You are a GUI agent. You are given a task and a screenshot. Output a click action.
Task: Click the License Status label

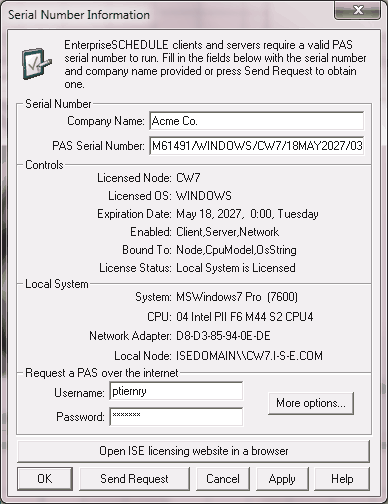point(135,268)
